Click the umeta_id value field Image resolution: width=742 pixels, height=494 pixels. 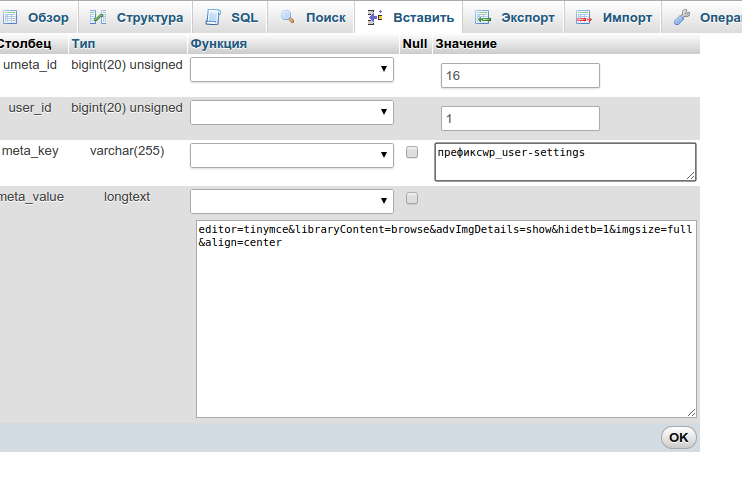[519, 76]
